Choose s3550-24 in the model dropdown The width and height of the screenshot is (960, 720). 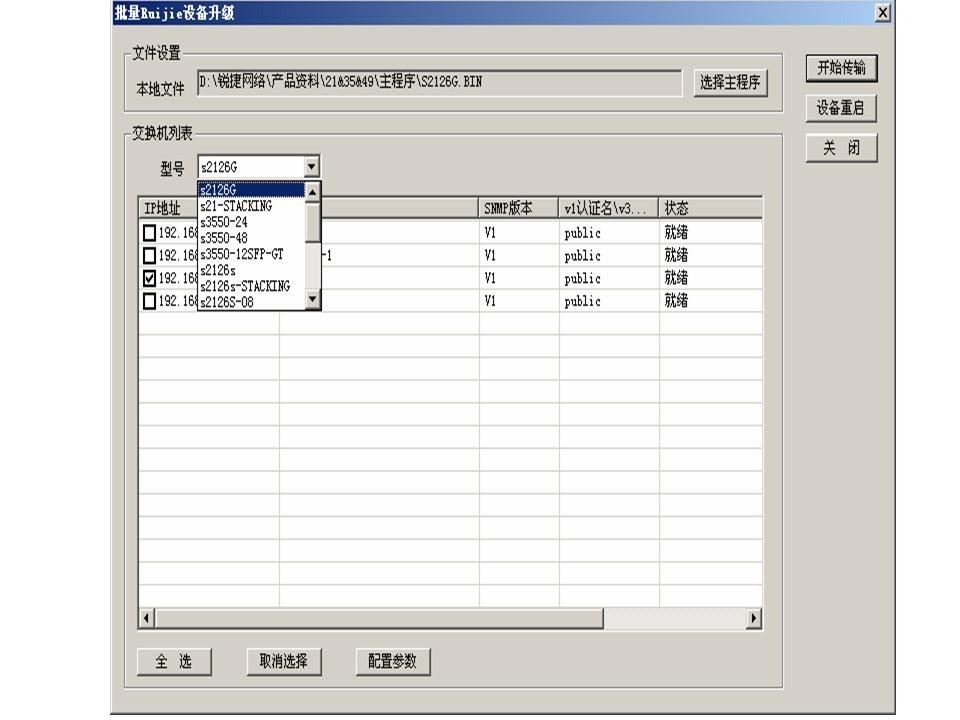point(224,222)
